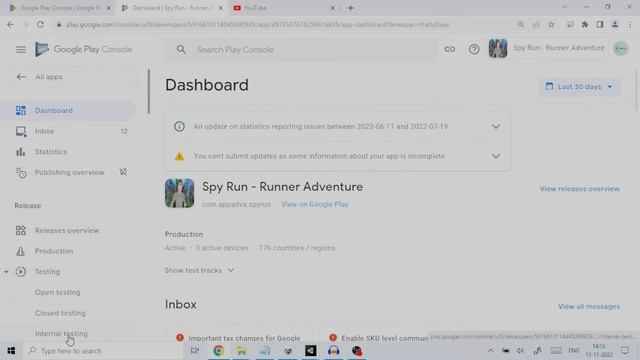Open the notifications center icon
This screenshot has width=640, height=360.
625,351
